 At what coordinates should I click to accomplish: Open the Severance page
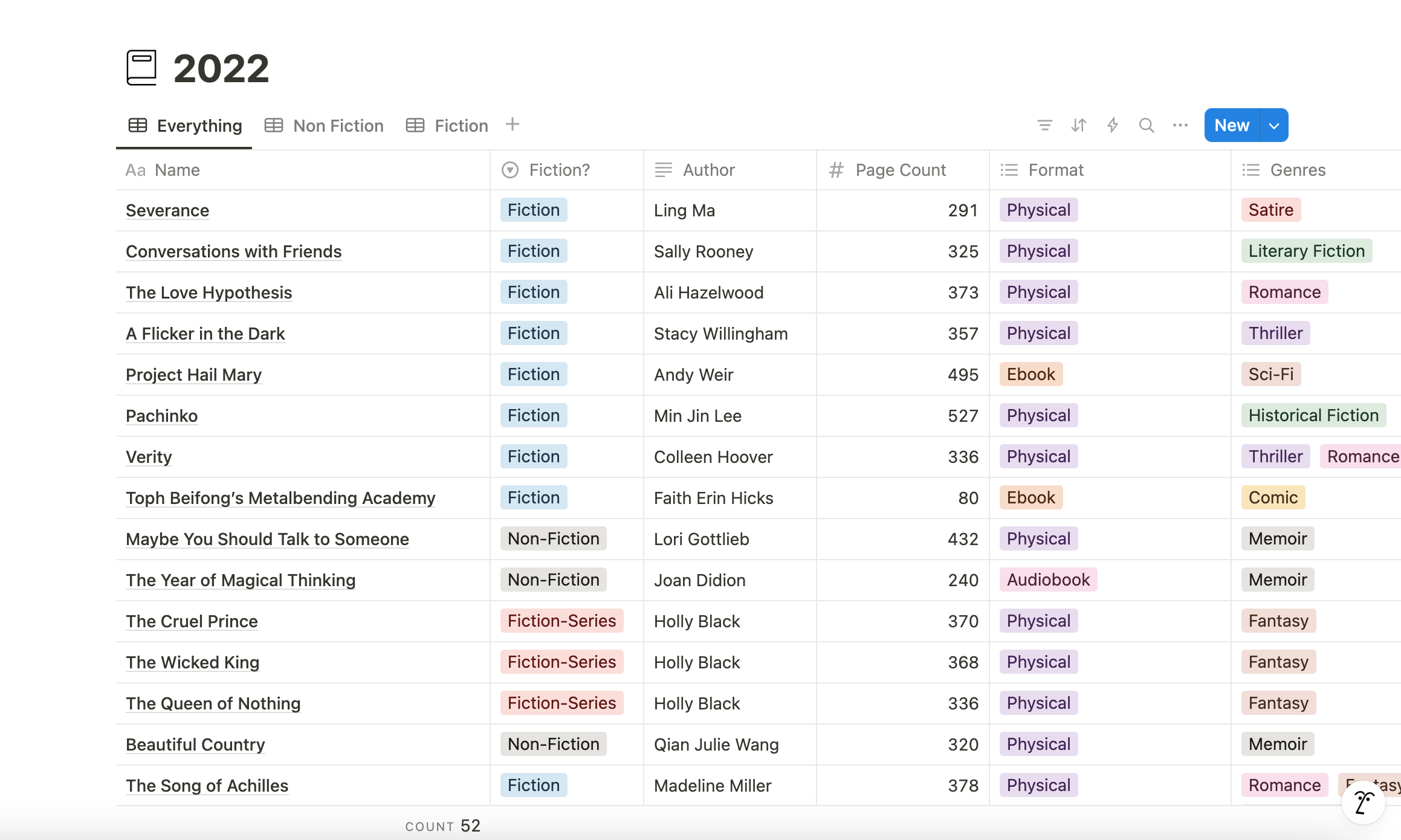(x=167, y=210)
